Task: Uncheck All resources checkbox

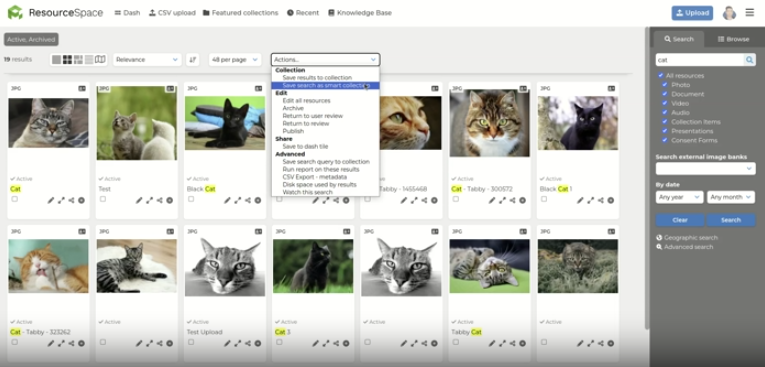Action: tap(661, 75)
